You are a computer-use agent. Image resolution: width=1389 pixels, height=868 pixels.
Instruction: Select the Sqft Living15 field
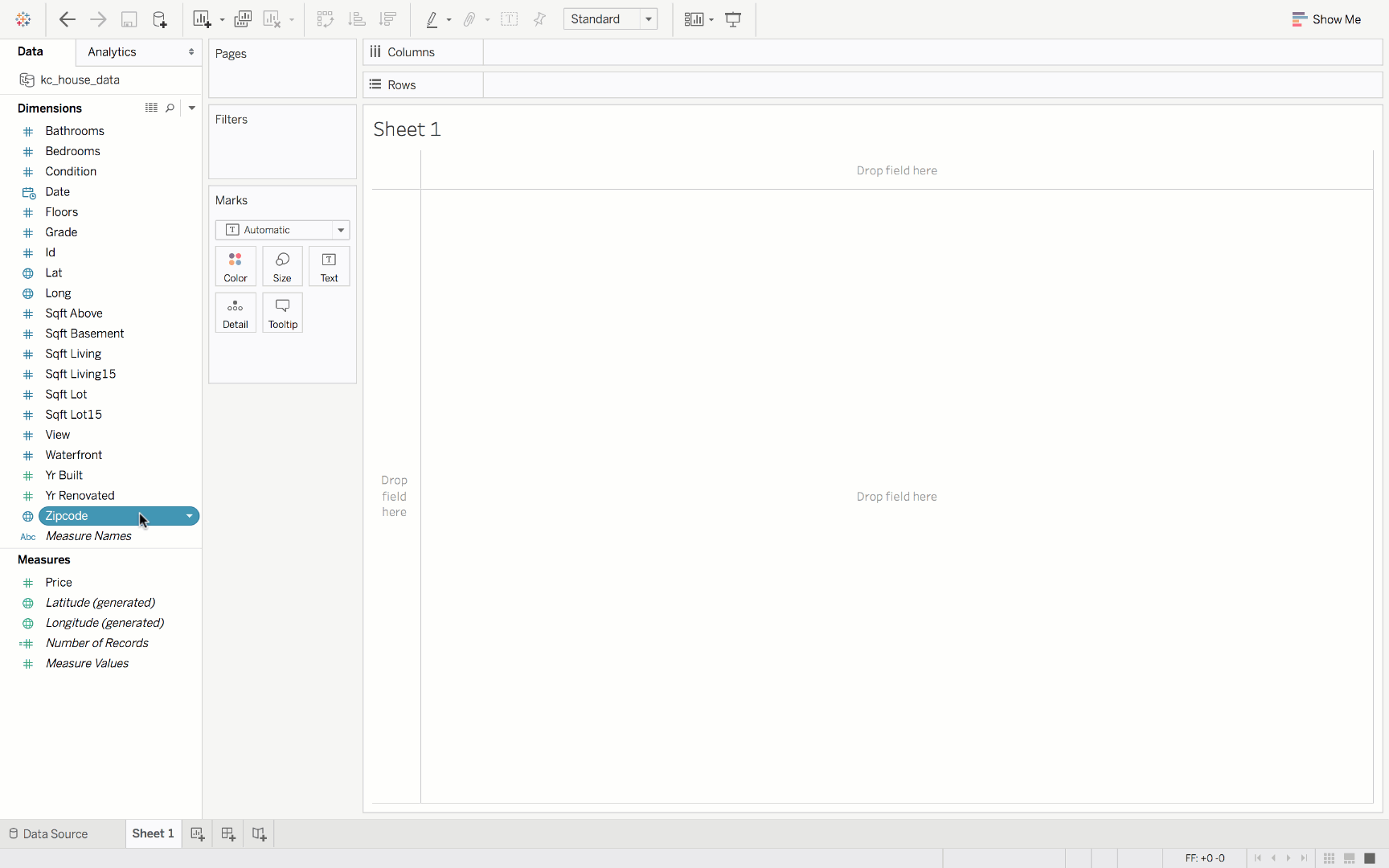pos(80,375)
